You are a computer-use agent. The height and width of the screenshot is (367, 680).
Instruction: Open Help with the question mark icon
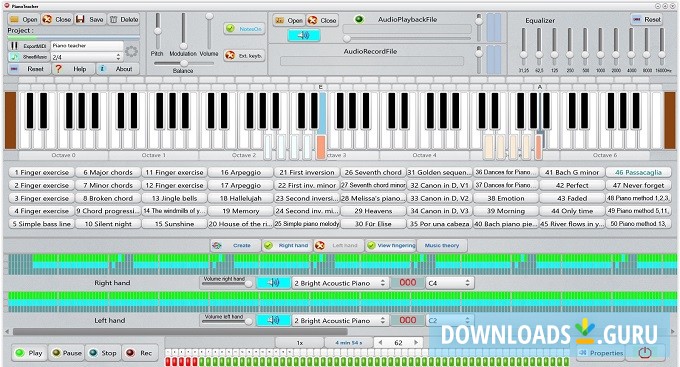tap(73, 69)
